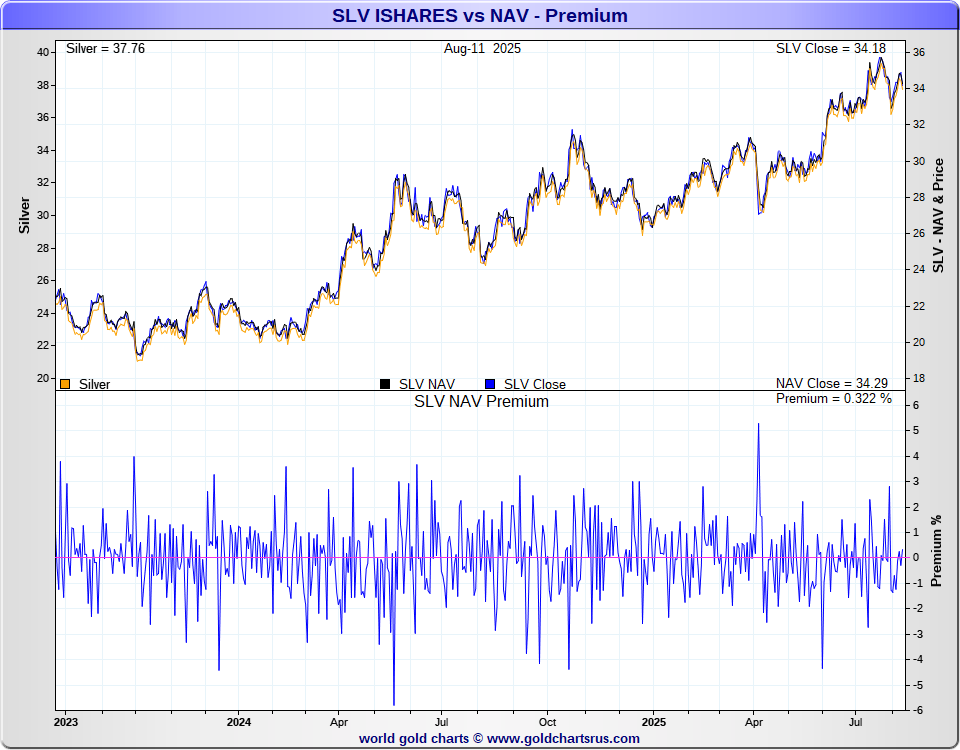Image resolution: width=960 pixels, height=750 pixels.
Task: Click the orange Silver legend swatch
Action: pyautogui.click(x=65, y=384)
